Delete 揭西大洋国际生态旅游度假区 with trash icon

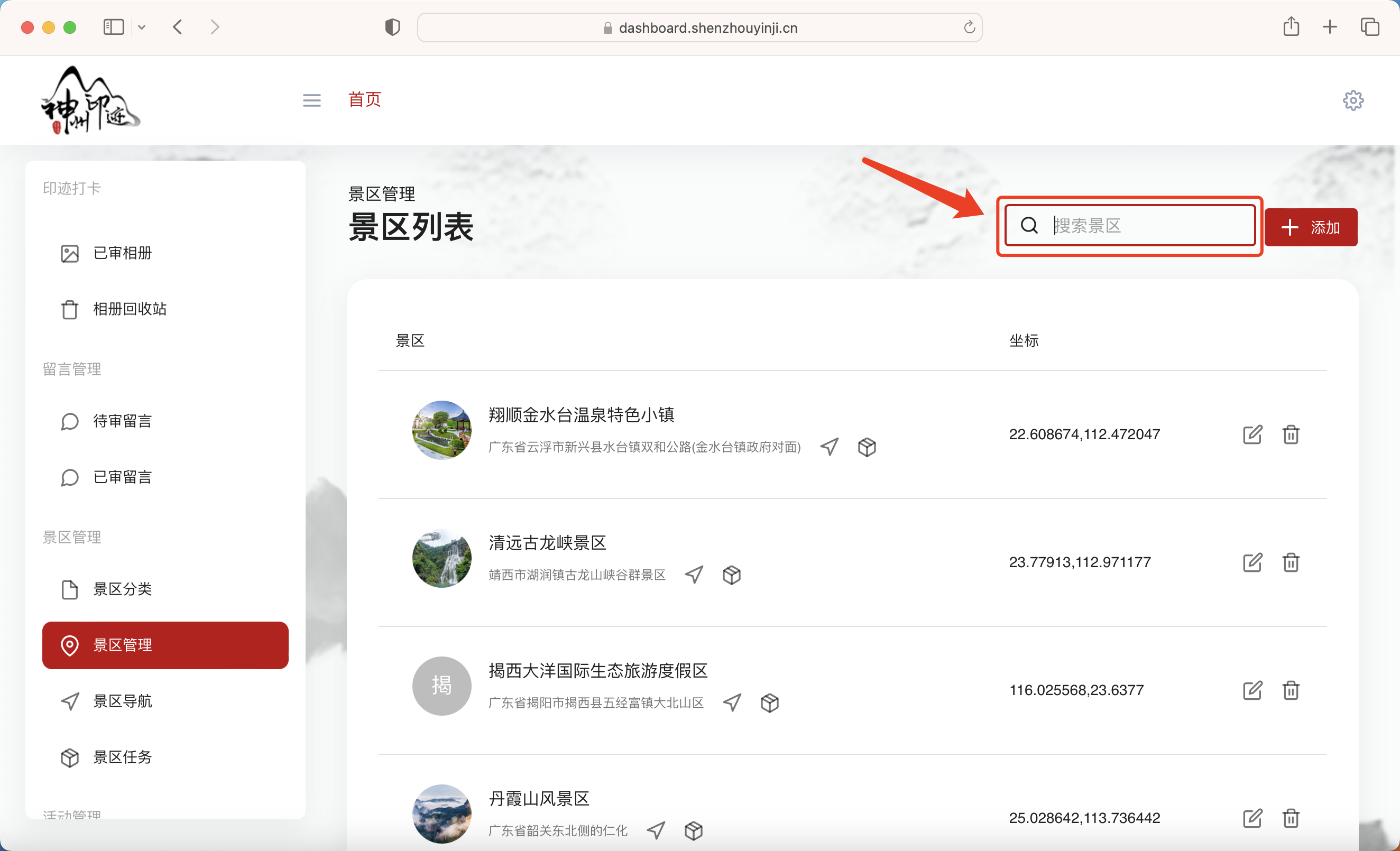point(1291,690)
